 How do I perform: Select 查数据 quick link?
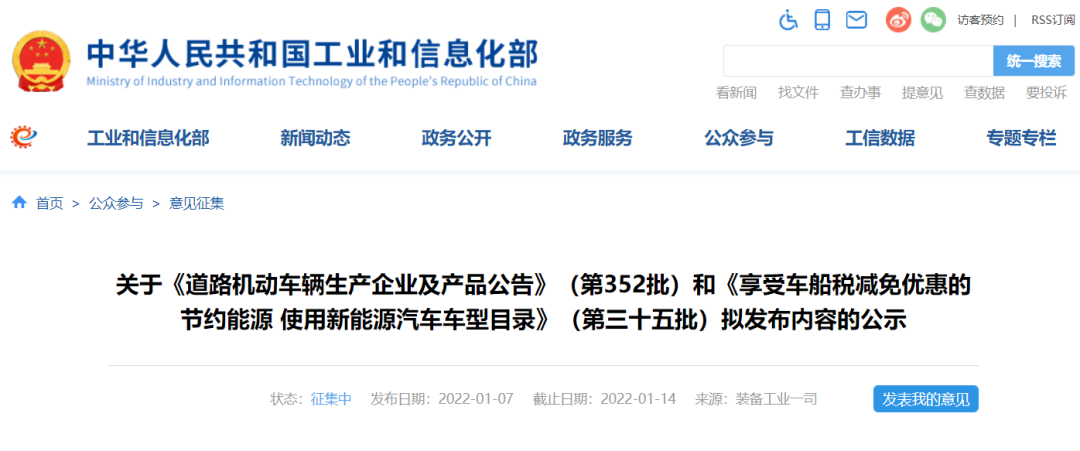tap(984, 93)
